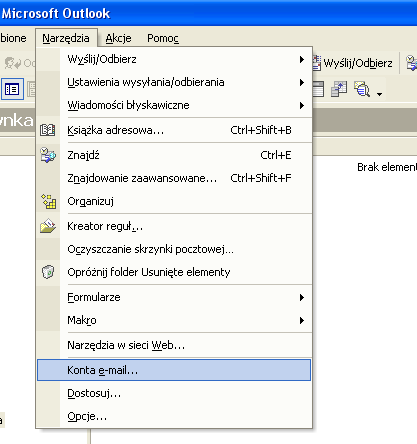This screenshot has width=417, height=444.
Task: Open the Pomoc menu
Action: [163, 38]
